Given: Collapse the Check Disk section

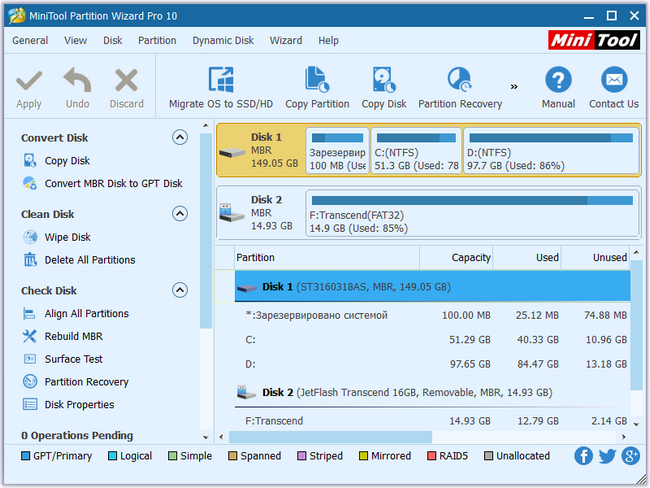Looking at the screenshot, I should pos(180,290).
